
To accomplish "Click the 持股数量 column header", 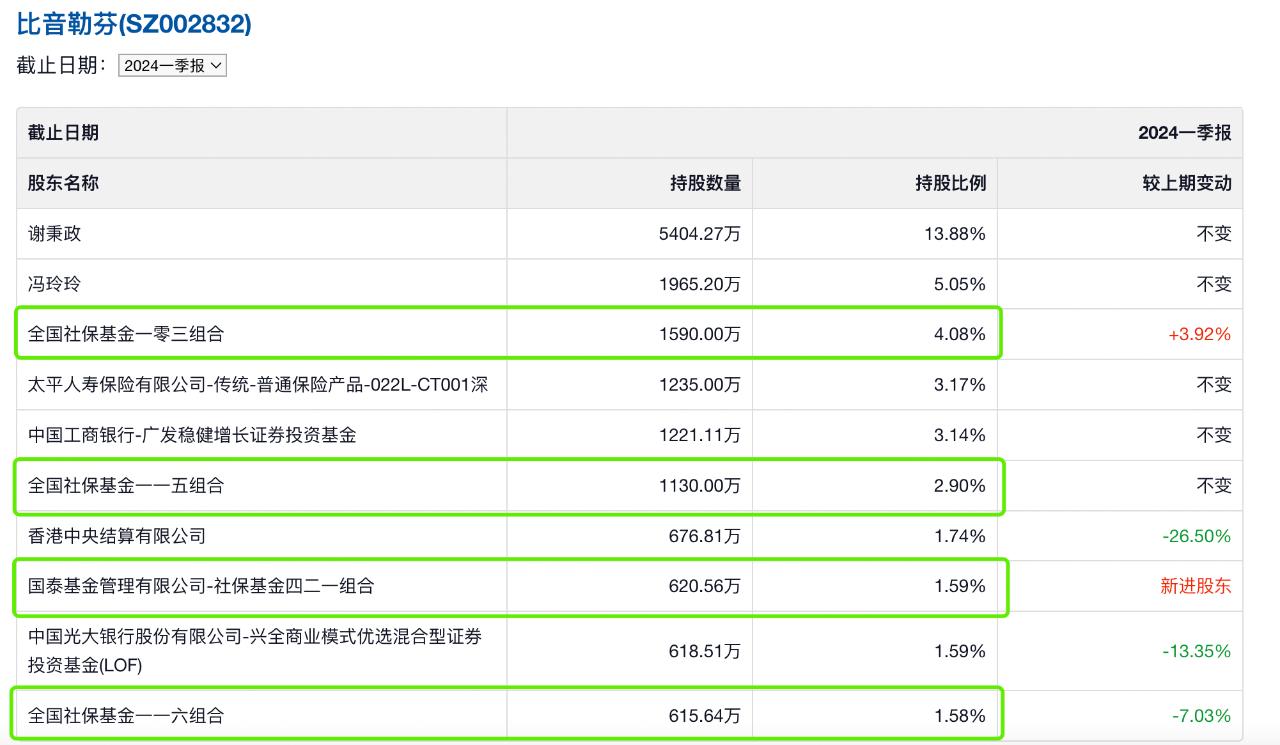I will click(705, 183).
